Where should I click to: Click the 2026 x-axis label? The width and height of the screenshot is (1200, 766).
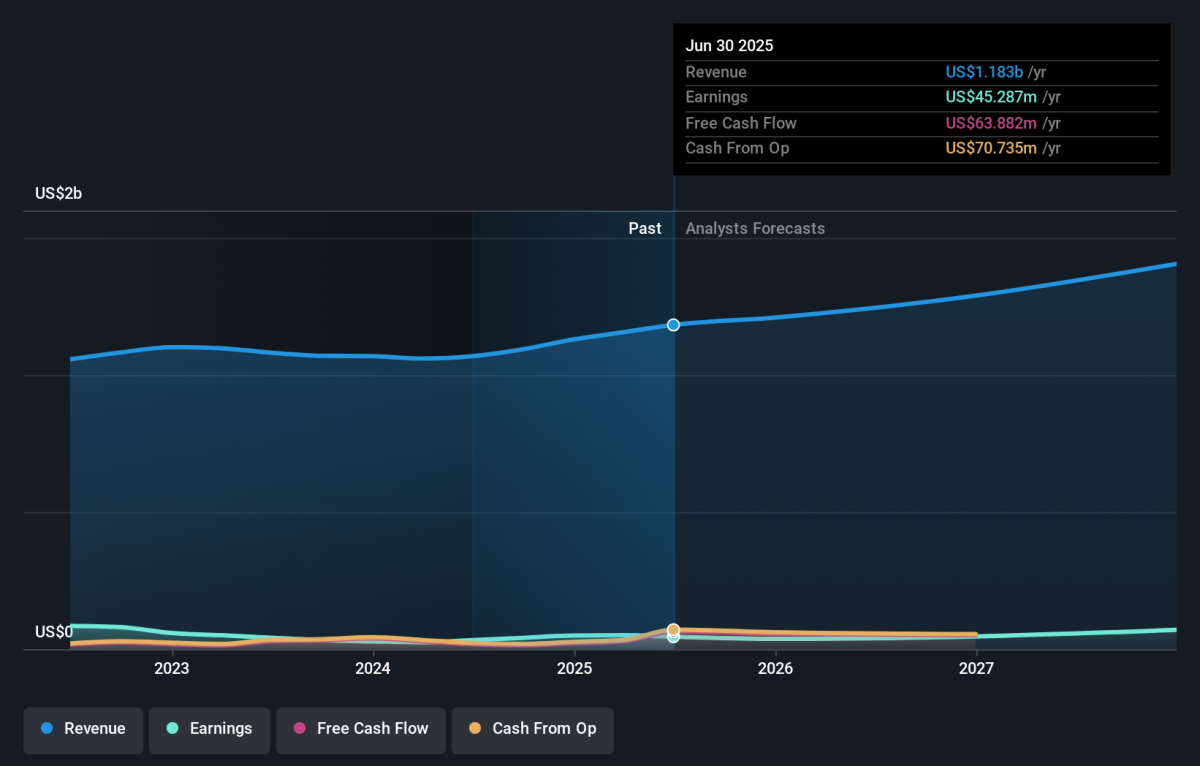[x=775, y=668]
